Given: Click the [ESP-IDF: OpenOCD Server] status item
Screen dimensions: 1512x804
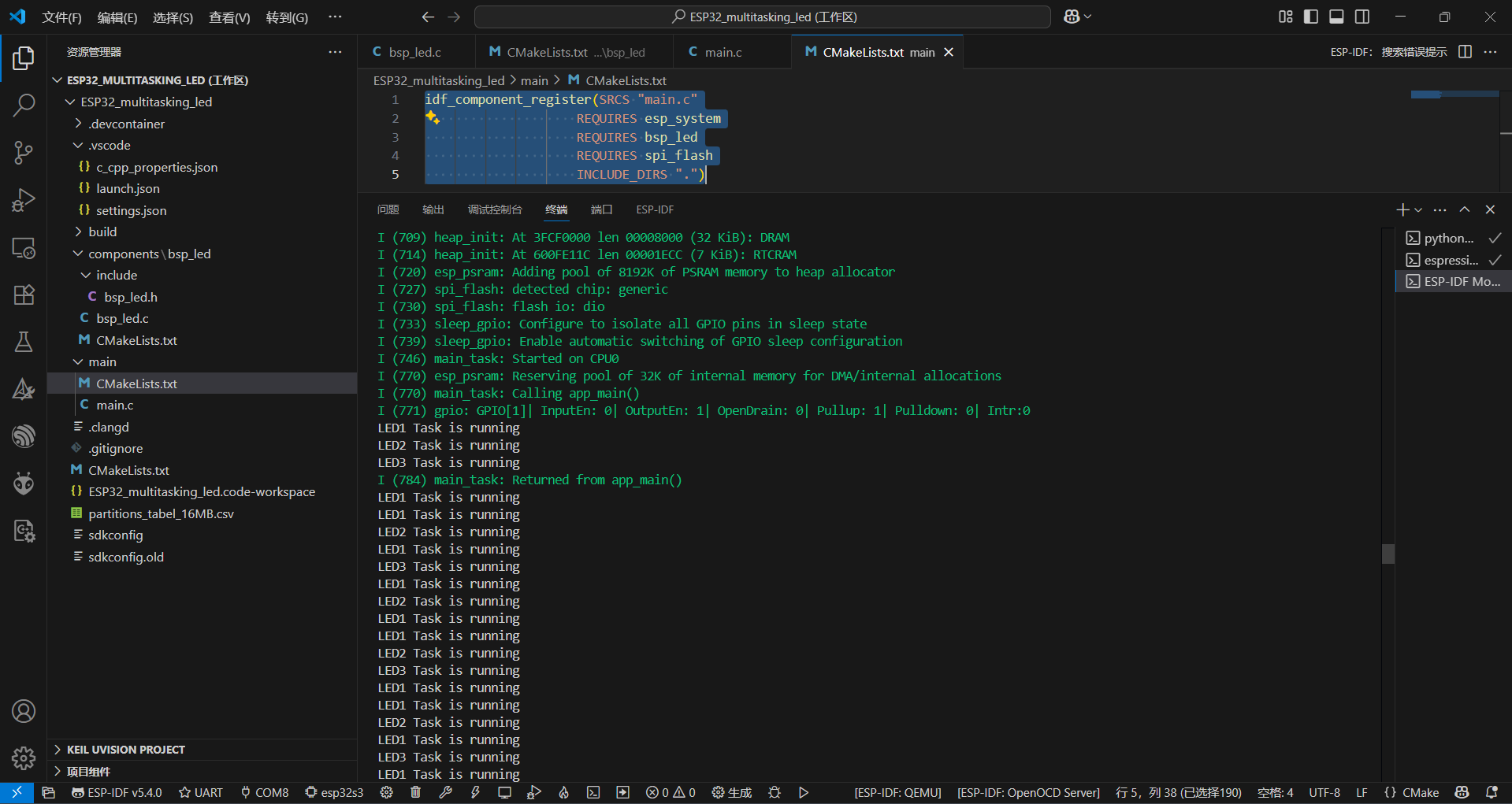Looking at the screenshot, I should point(1028,792).
